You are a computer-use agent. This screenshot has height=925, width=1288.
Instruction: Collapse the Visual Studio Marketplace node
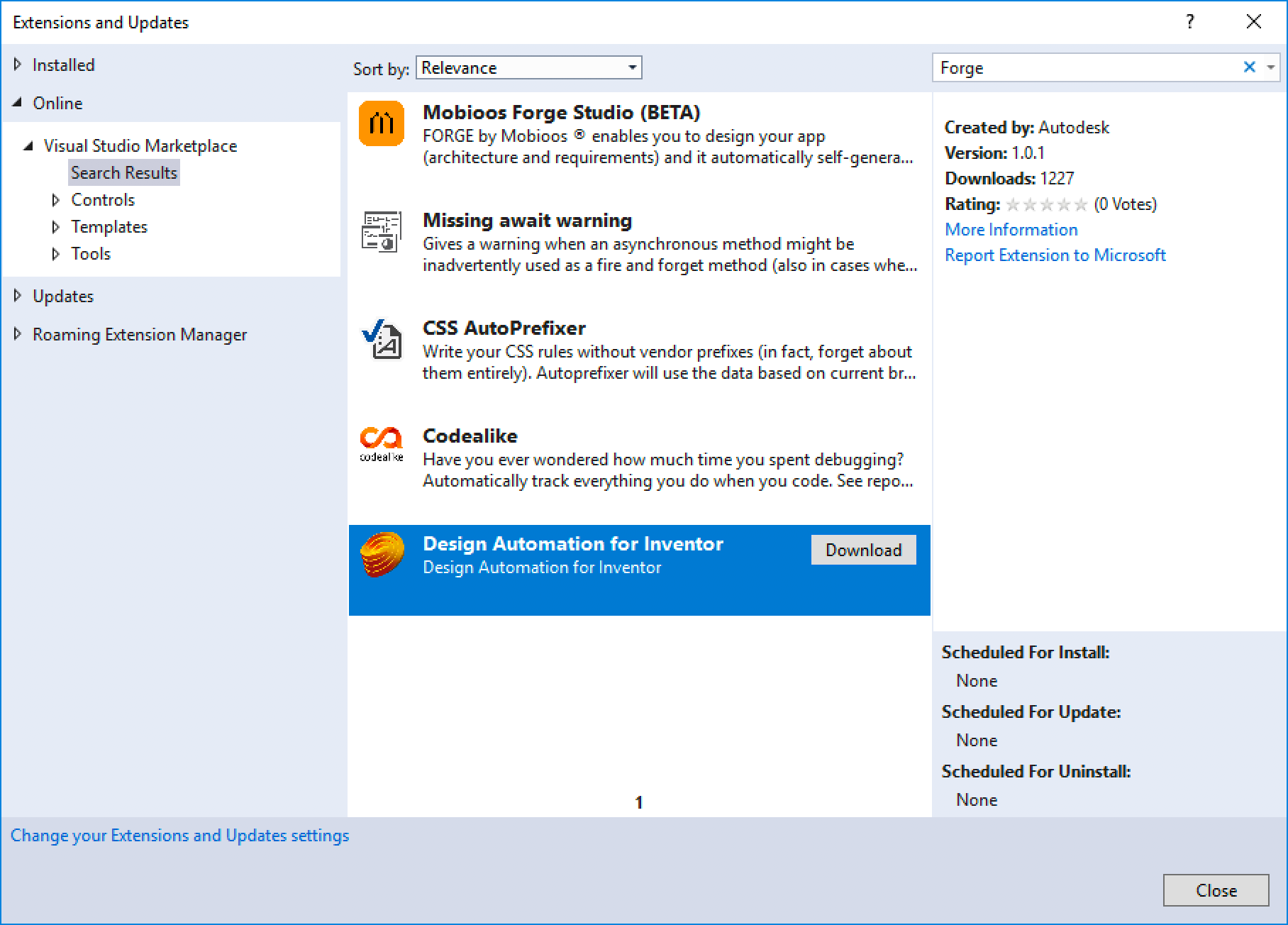point(28,146)
